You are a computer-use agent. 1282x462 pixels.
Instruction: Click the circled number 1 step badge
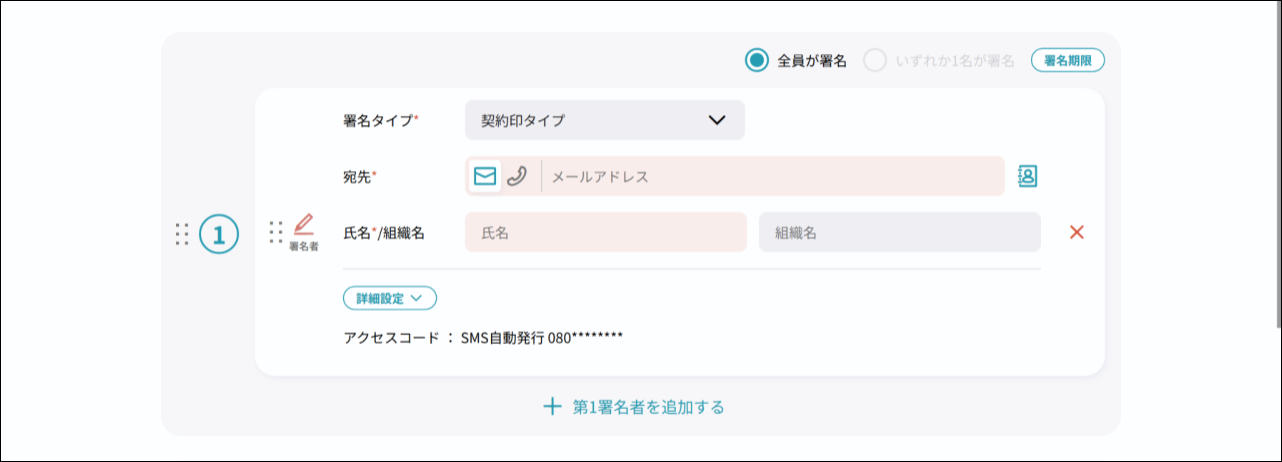(219, 234)
